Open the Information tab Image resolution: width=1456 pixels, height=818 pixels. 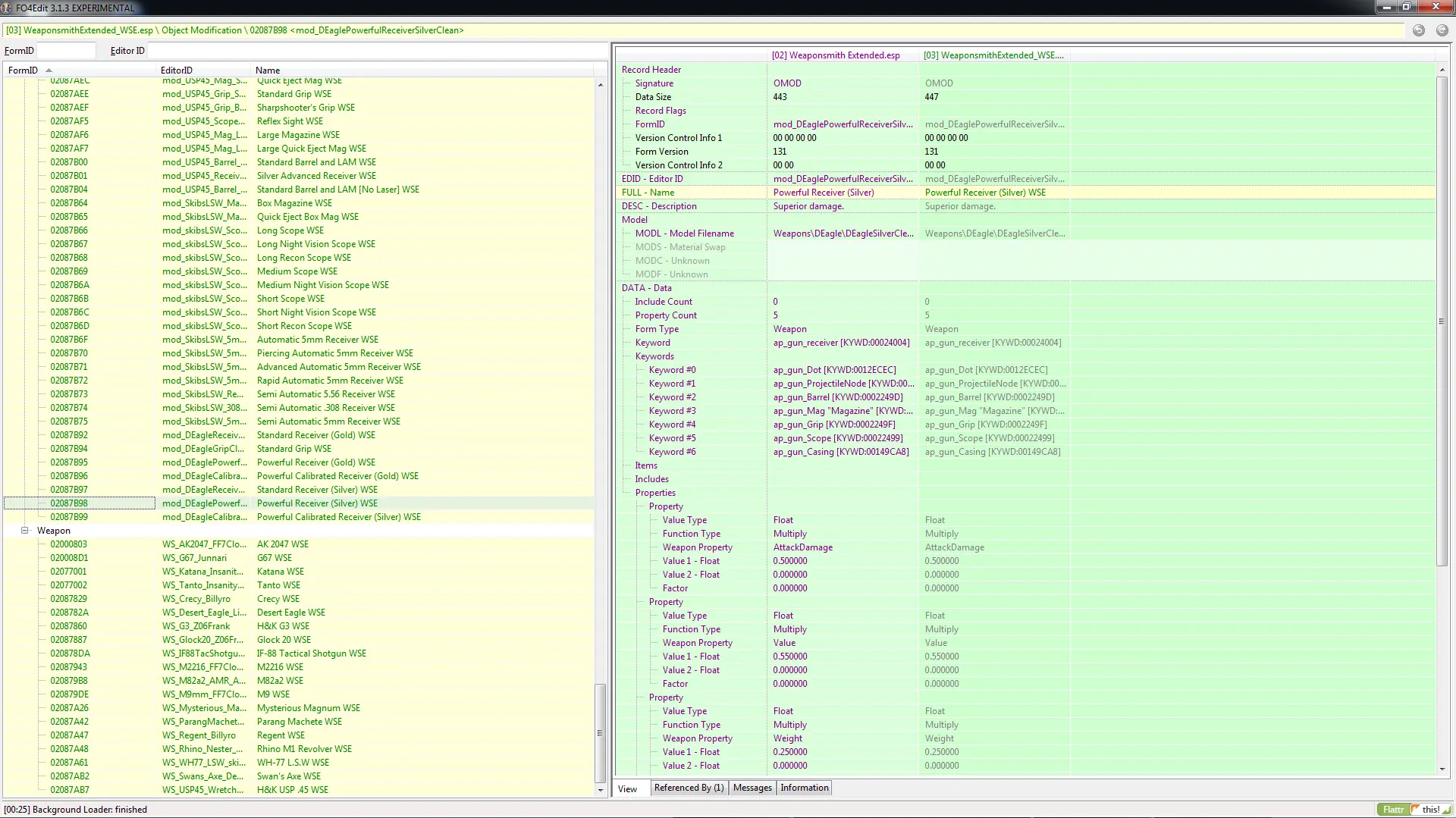click(805, 788)
